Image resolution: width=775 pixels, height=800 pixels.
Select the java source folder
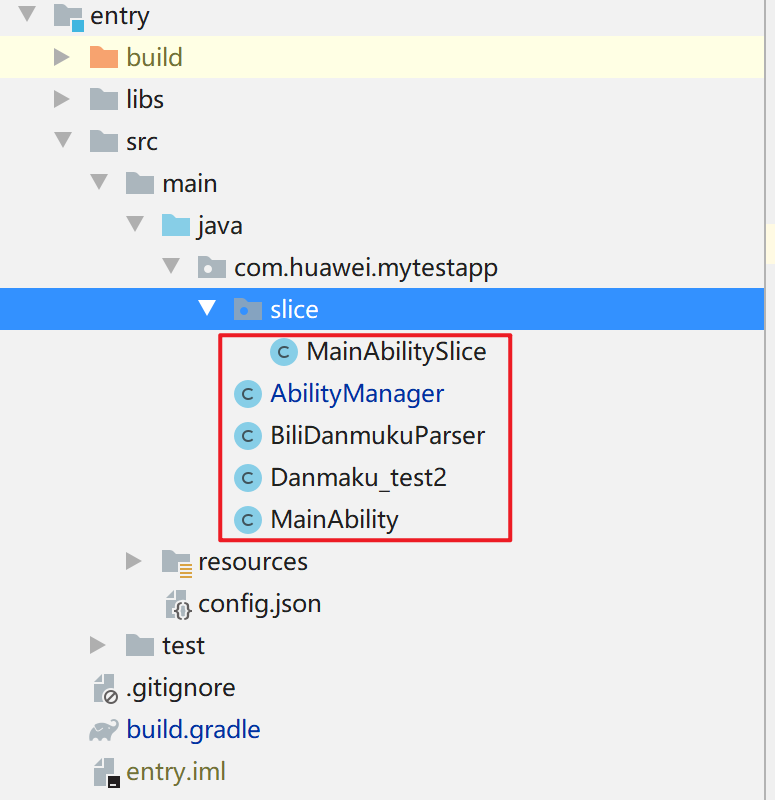click(x=219, y=226)
